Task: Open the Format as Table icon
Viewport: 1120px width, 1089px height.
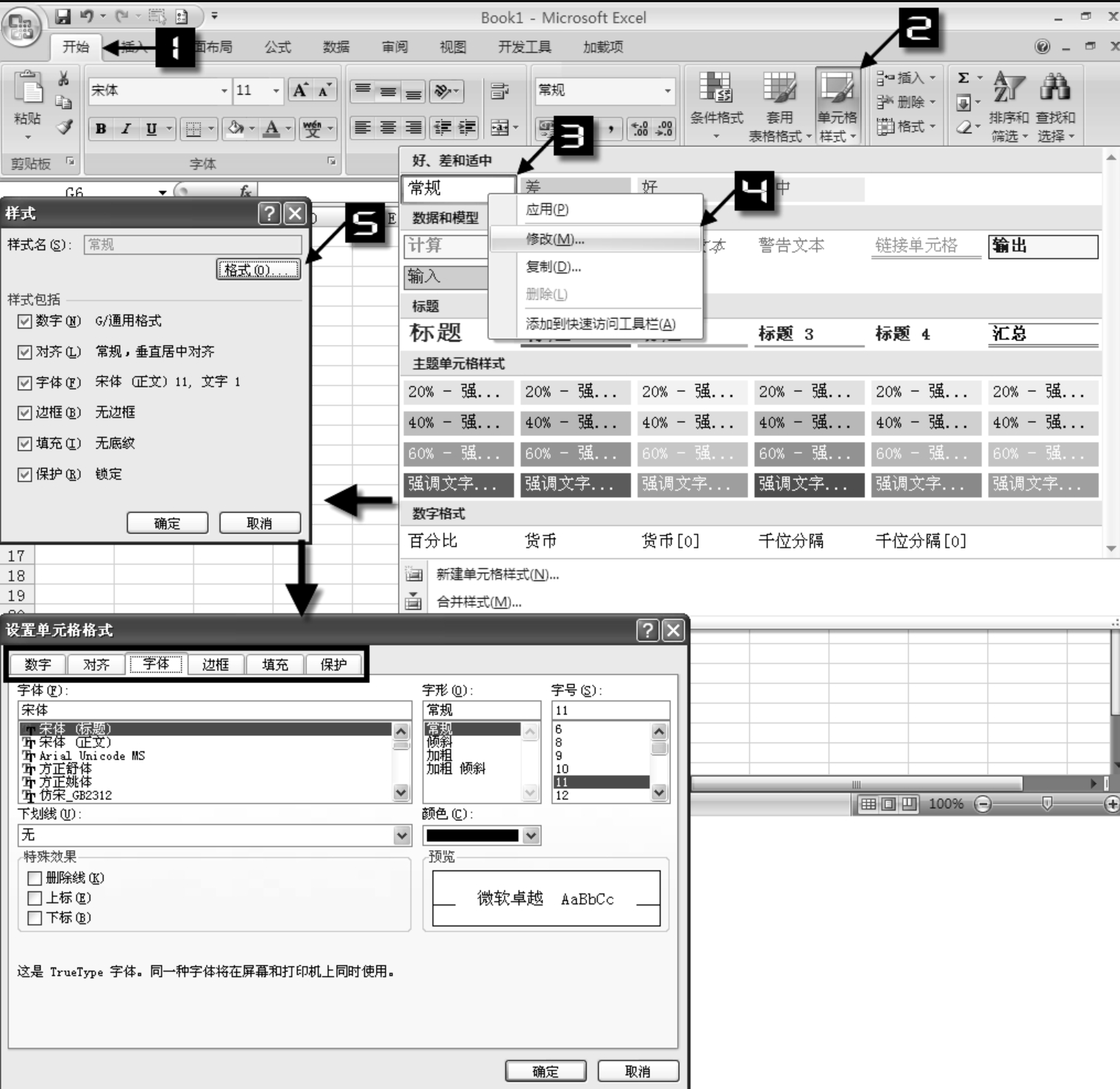Action: pos(780,88)
